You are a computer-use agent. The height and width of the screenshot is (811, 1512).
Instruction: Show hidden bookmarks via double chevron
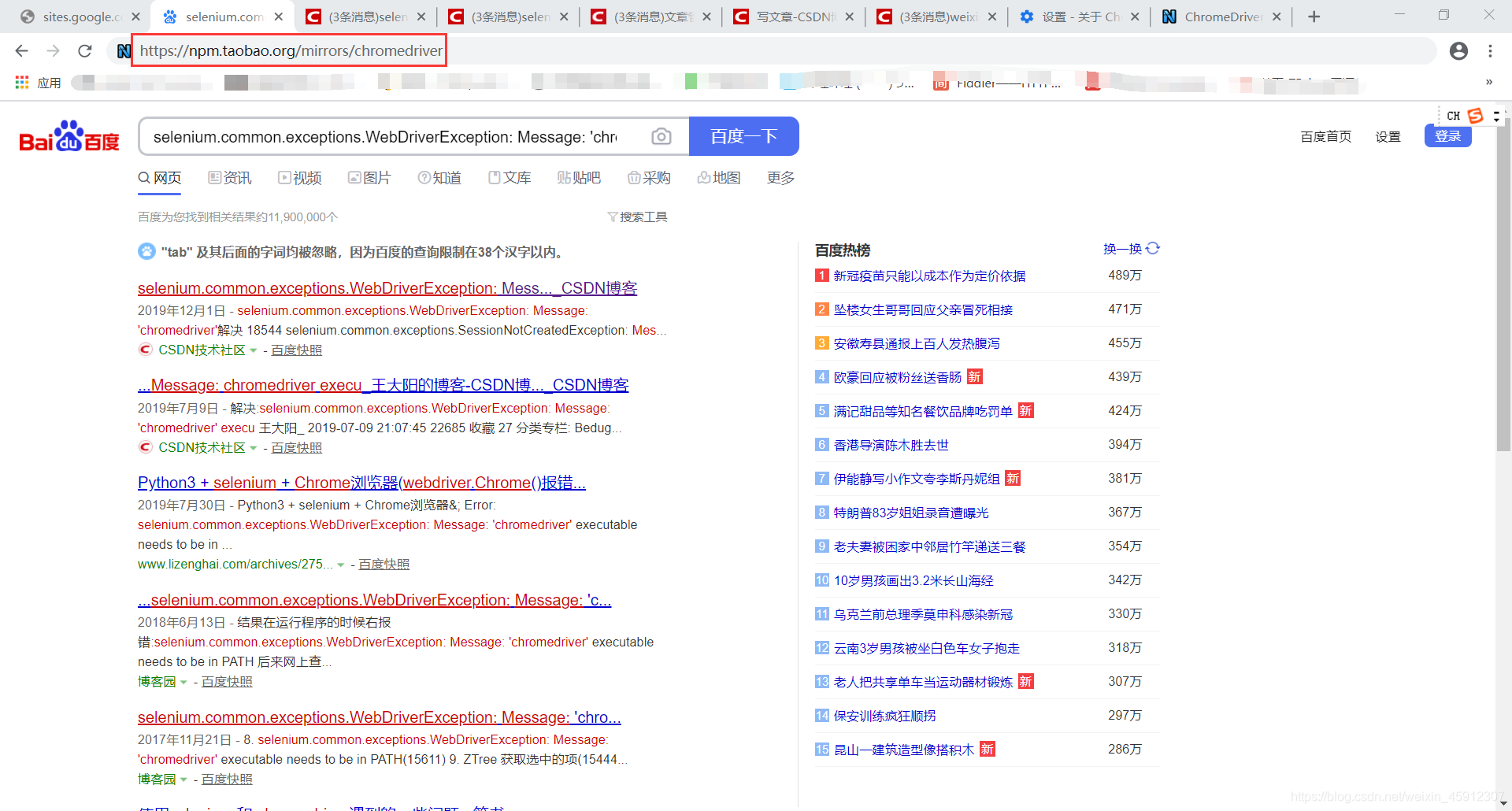1488,82
